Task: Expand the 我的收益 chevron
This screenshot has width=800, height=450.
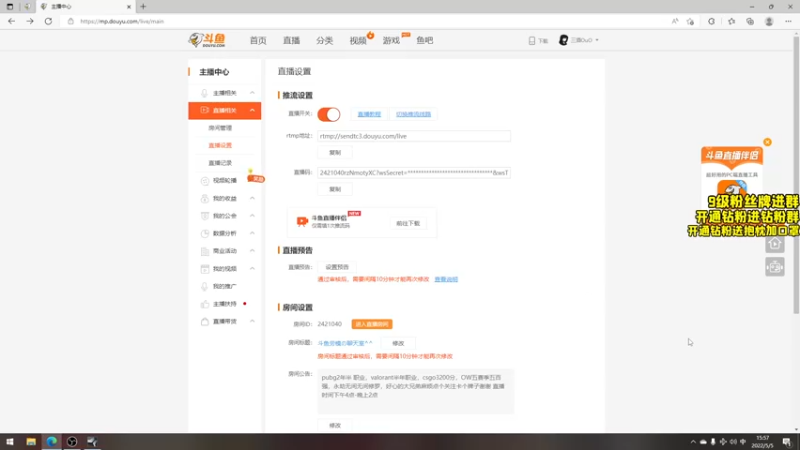Action: [x=252, y=198]
